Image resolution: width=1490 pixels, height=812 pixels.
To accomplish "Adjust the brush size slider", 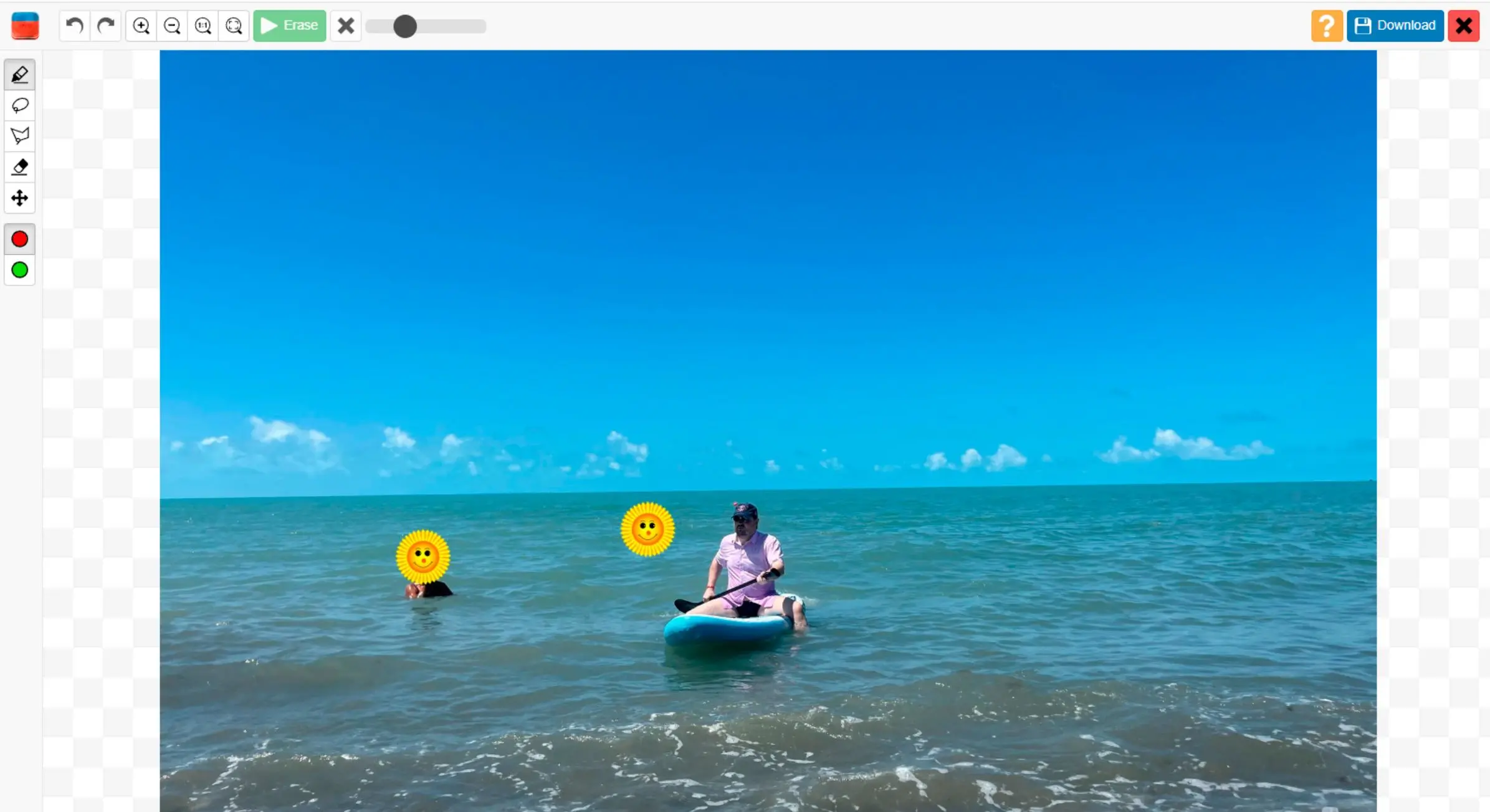I will pos(404,25).
